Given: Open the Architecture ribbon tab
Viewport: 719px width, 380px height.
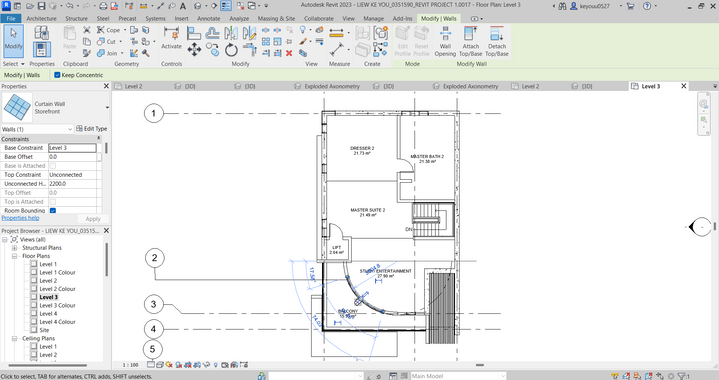Looking at the screenshot, I should [42, 18].
